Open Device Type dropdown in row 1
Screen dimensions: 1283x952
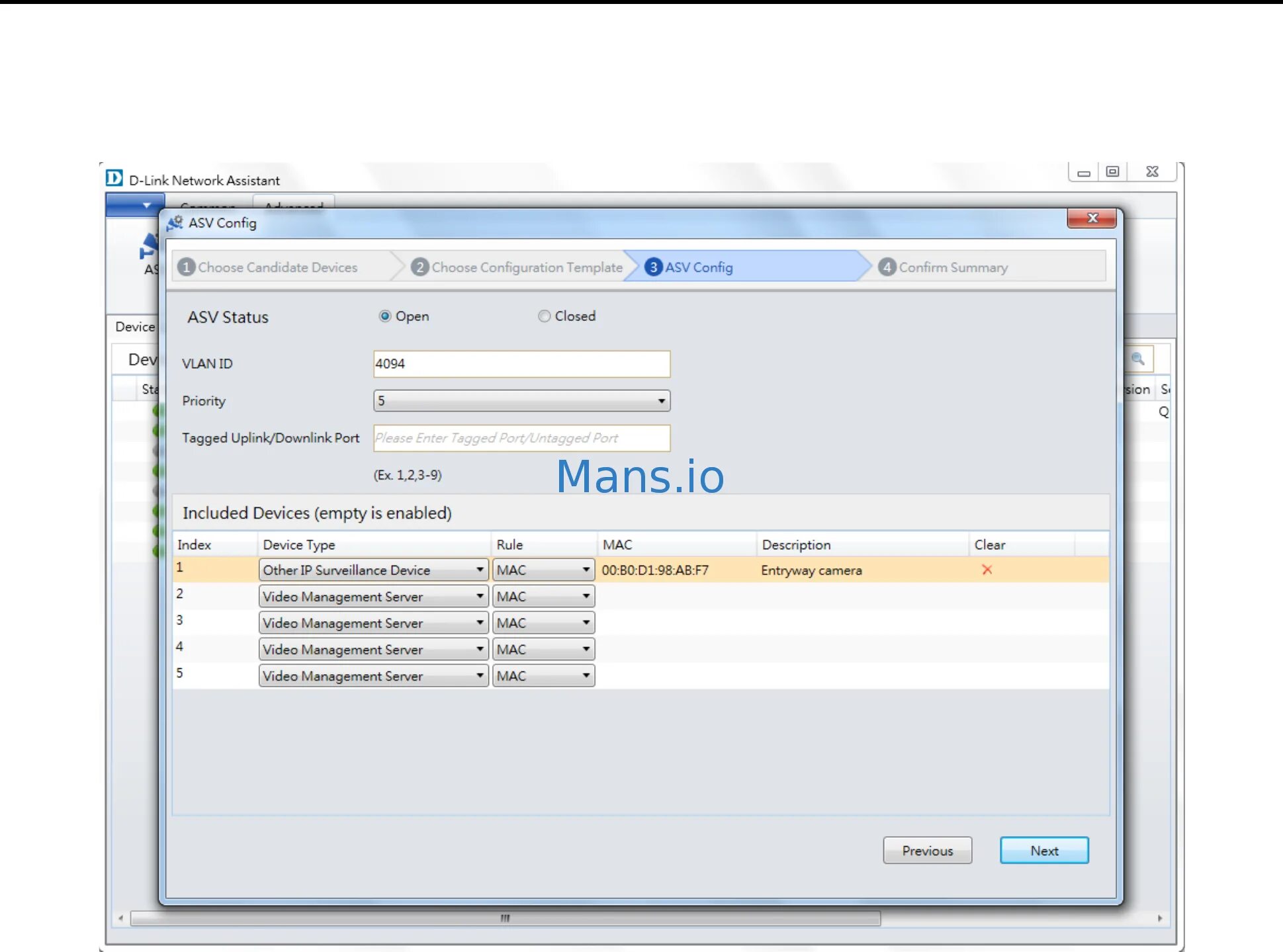click(373, 570)
